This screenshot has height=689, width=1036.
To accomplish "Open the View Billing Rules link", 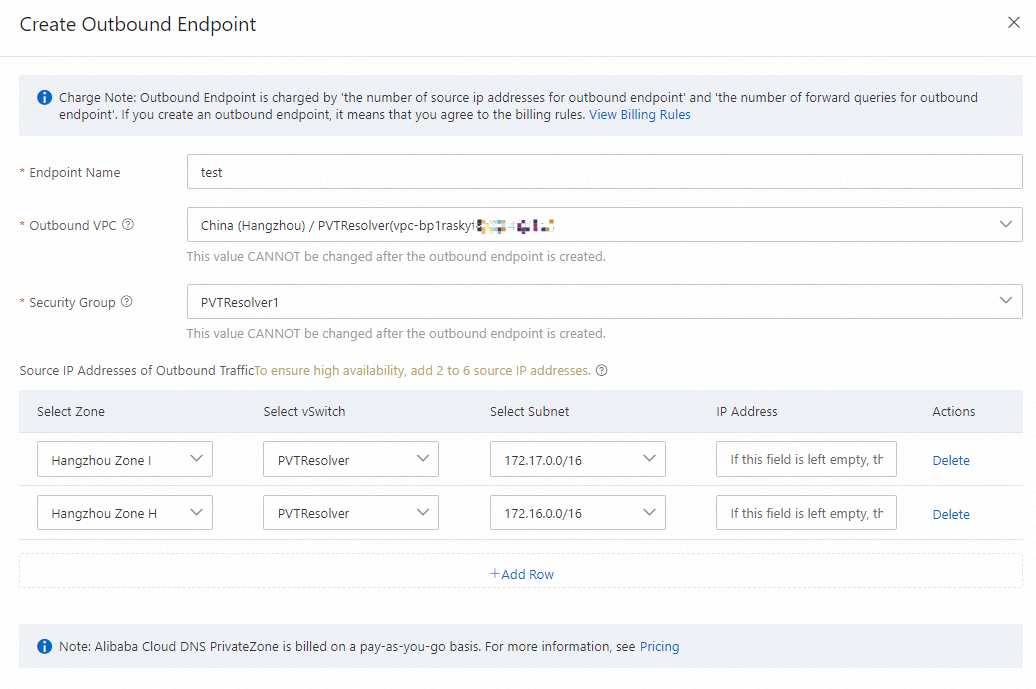I will pyautogui.click(x=639, y=115).
